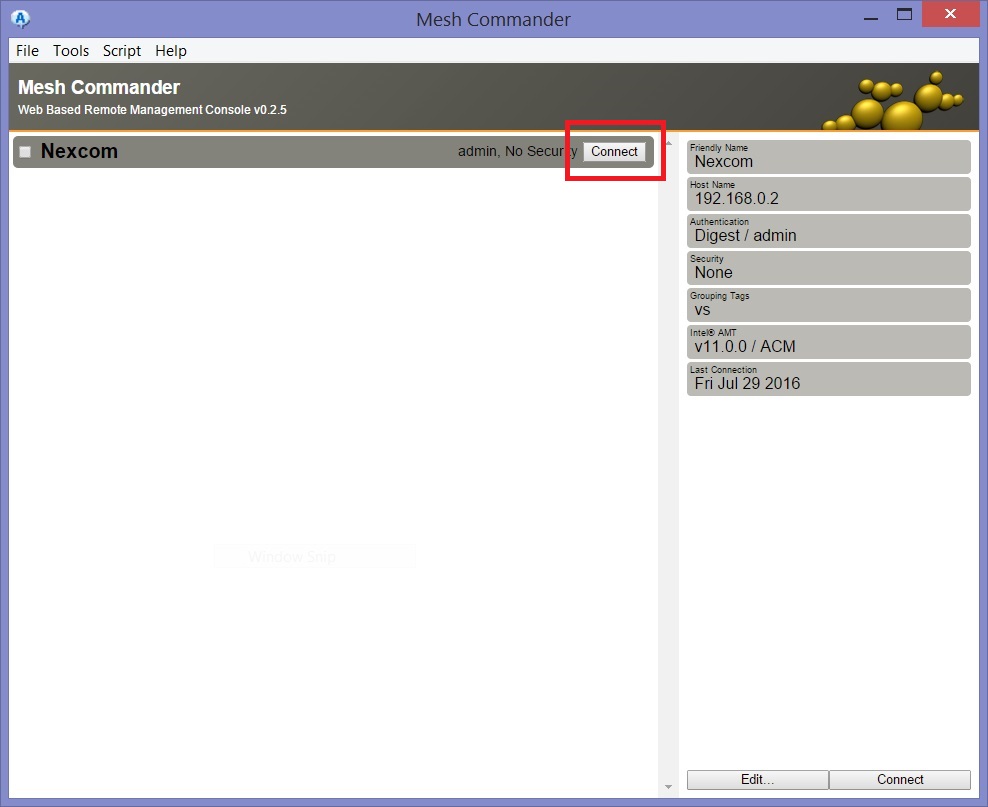
Task: Click the Edit... button in details panel
Action: tap(757, 779)
